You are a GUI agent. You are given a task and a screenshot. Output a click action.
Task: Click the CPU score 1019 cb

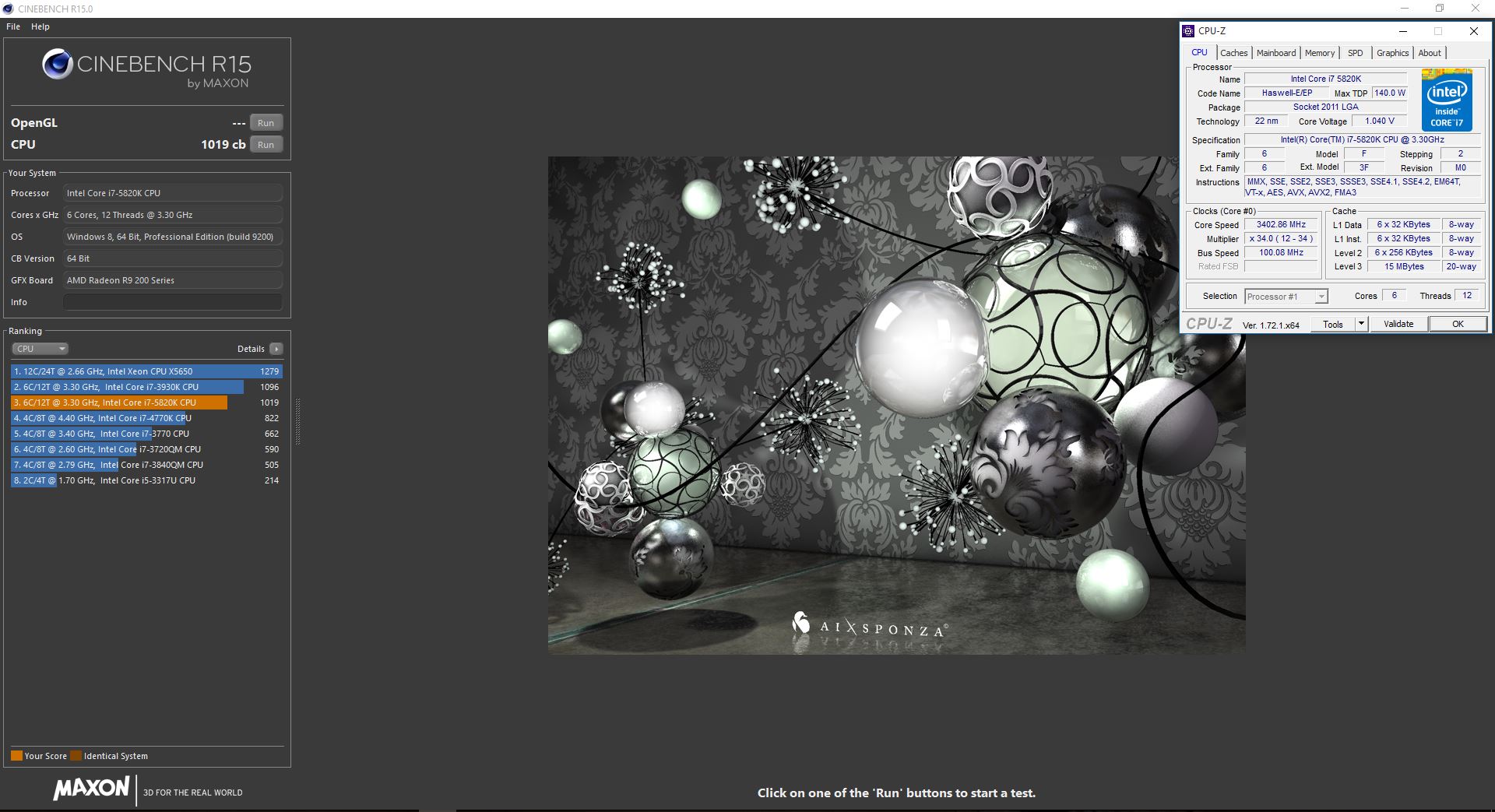click(223, 145)
